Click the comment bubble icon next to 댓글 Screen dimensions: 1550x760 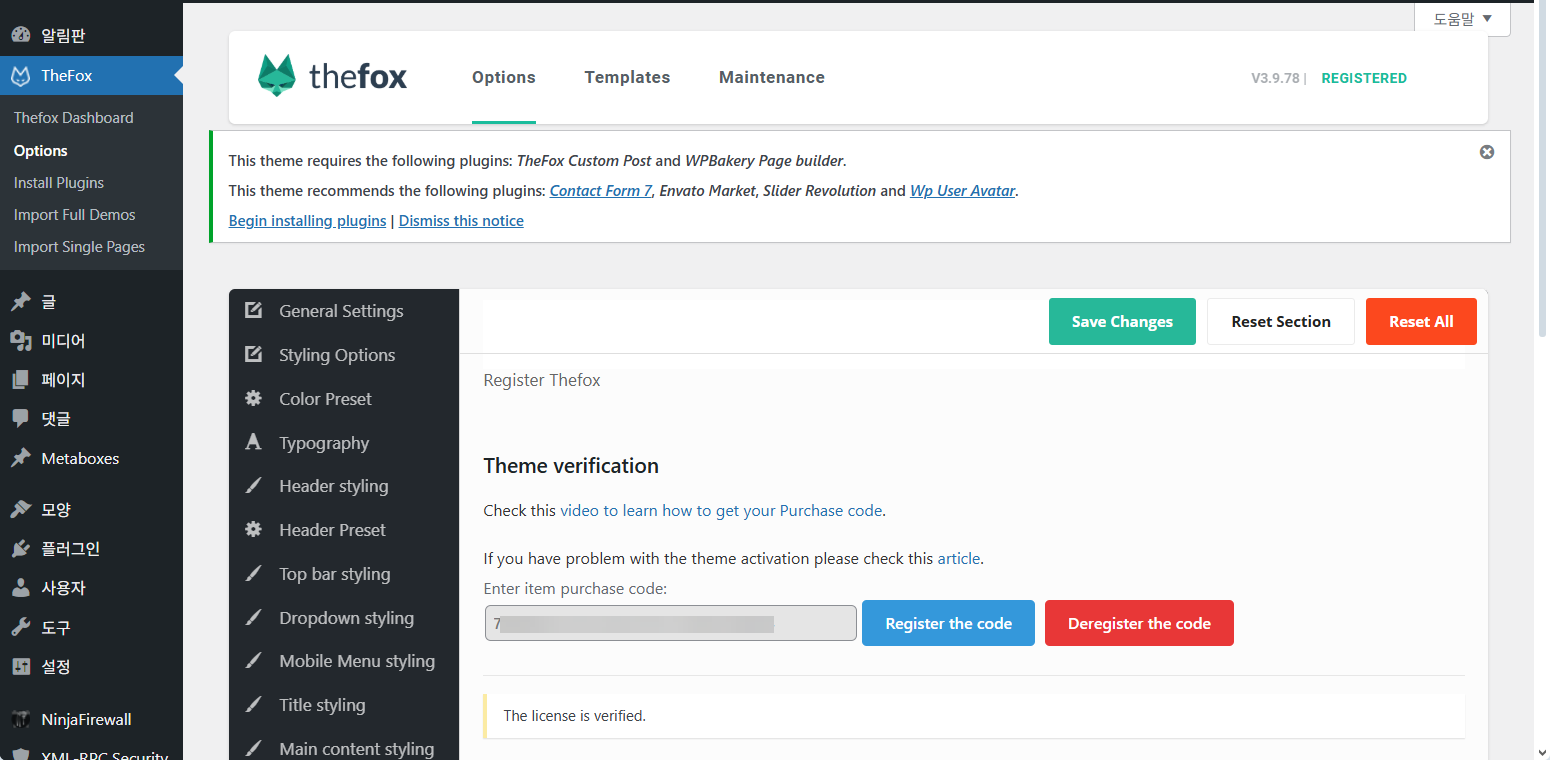click(20, 419)
